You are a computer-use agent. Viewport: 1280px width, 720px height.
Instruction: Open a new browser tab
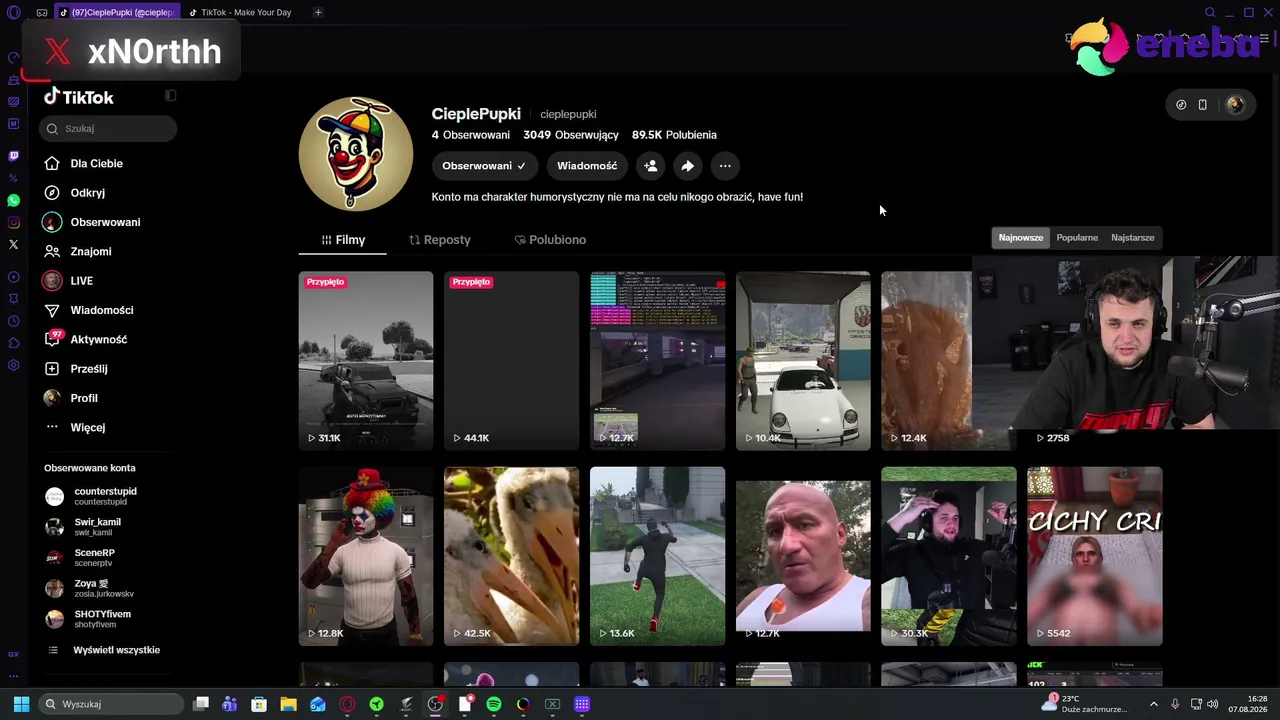(318, 12)
